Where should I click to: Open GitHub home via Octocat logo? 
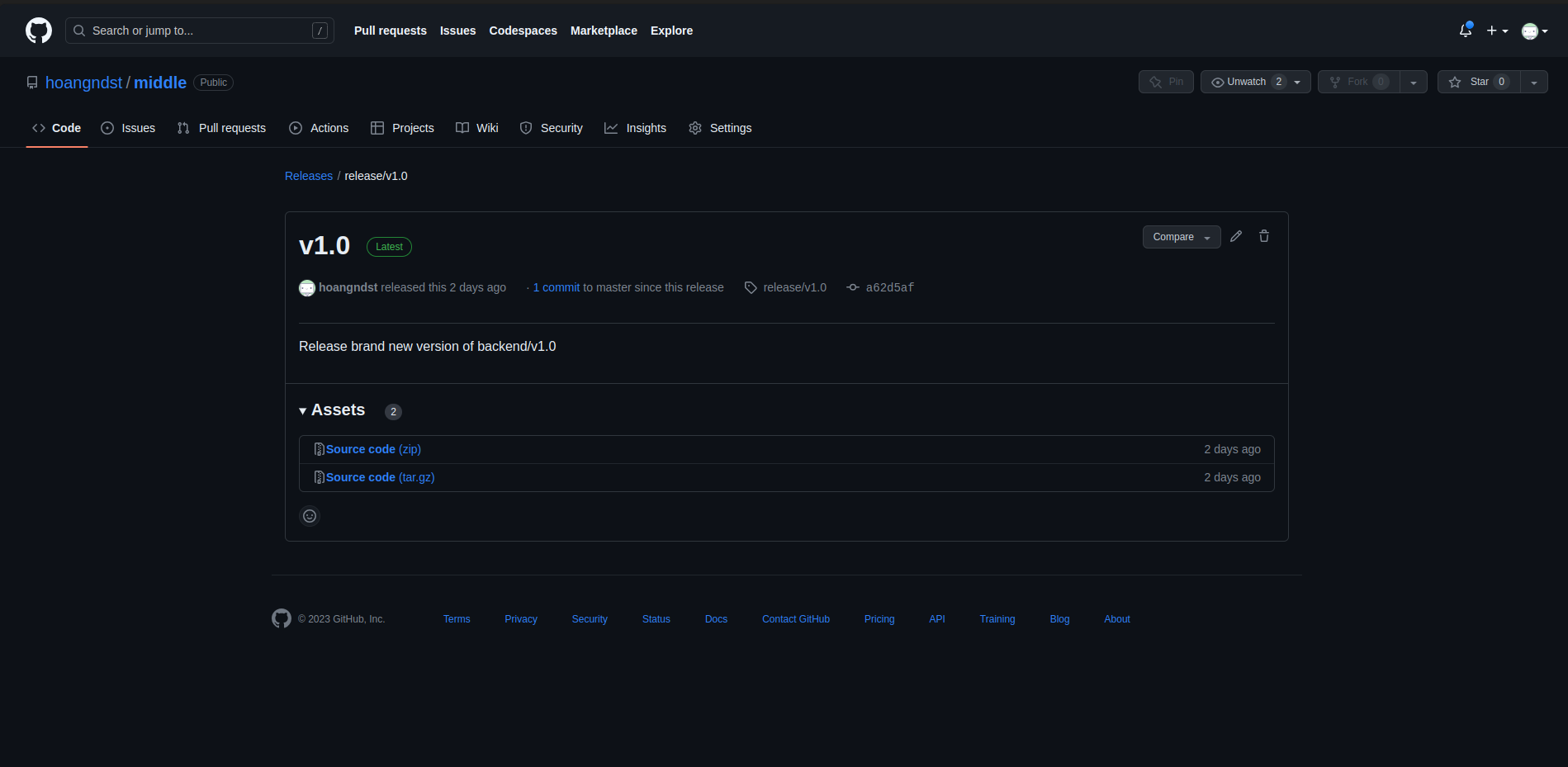(x=39, y=31)
